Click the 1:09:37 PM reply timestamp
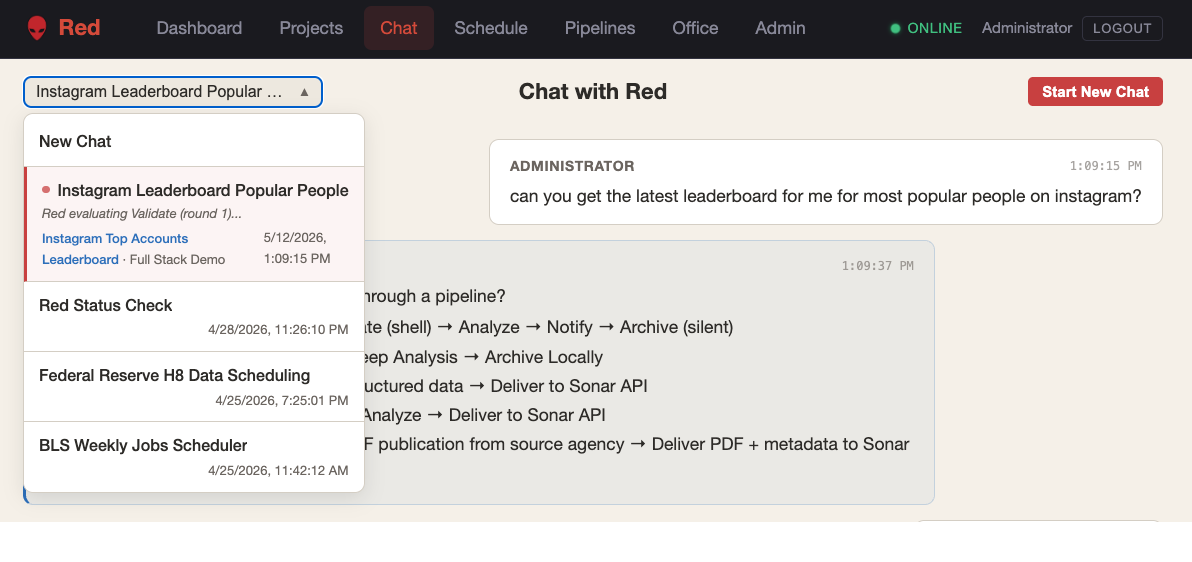1192x562 pixels. [877, 266]
